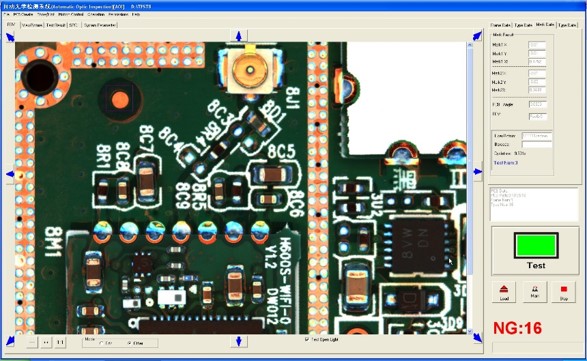Click the red Stop button
Screen dimensions: 587x361
tap(563, 292)
